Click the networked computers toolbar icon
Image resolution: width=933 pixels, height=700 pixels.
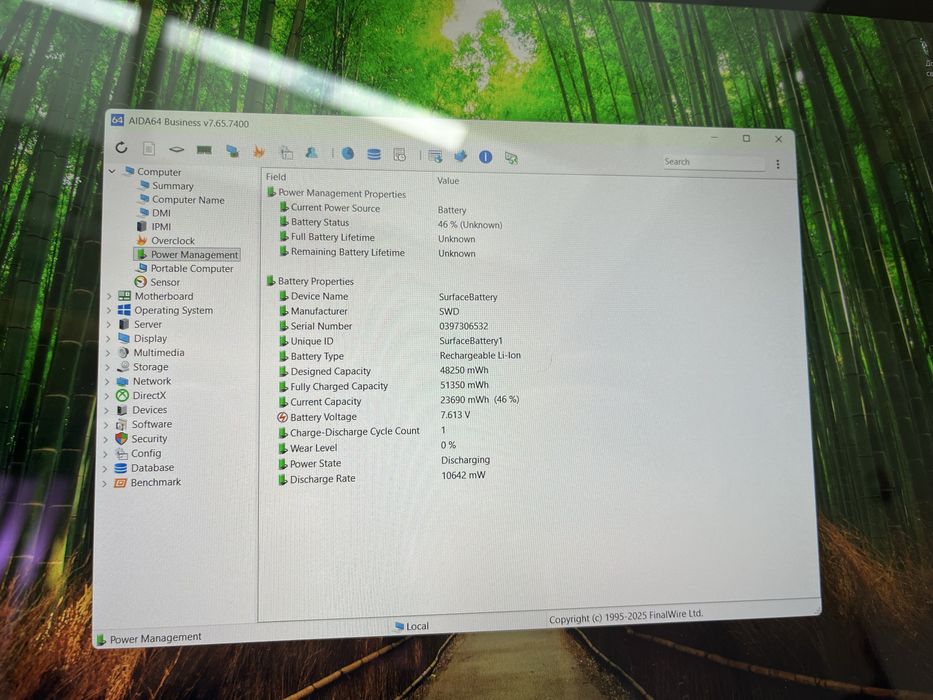[232, 151]
